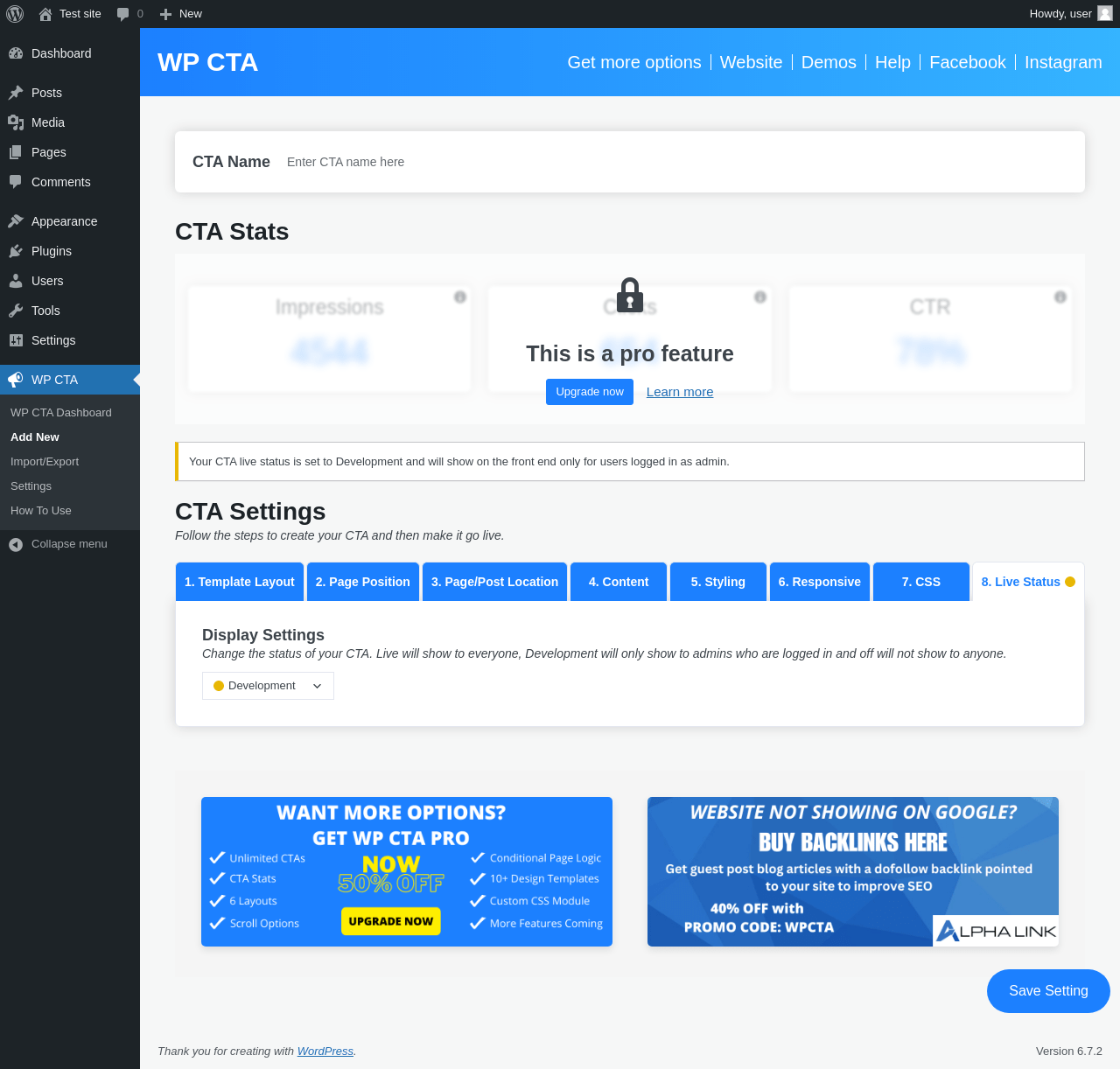Click the Test site home icon

tap(45, 14)
